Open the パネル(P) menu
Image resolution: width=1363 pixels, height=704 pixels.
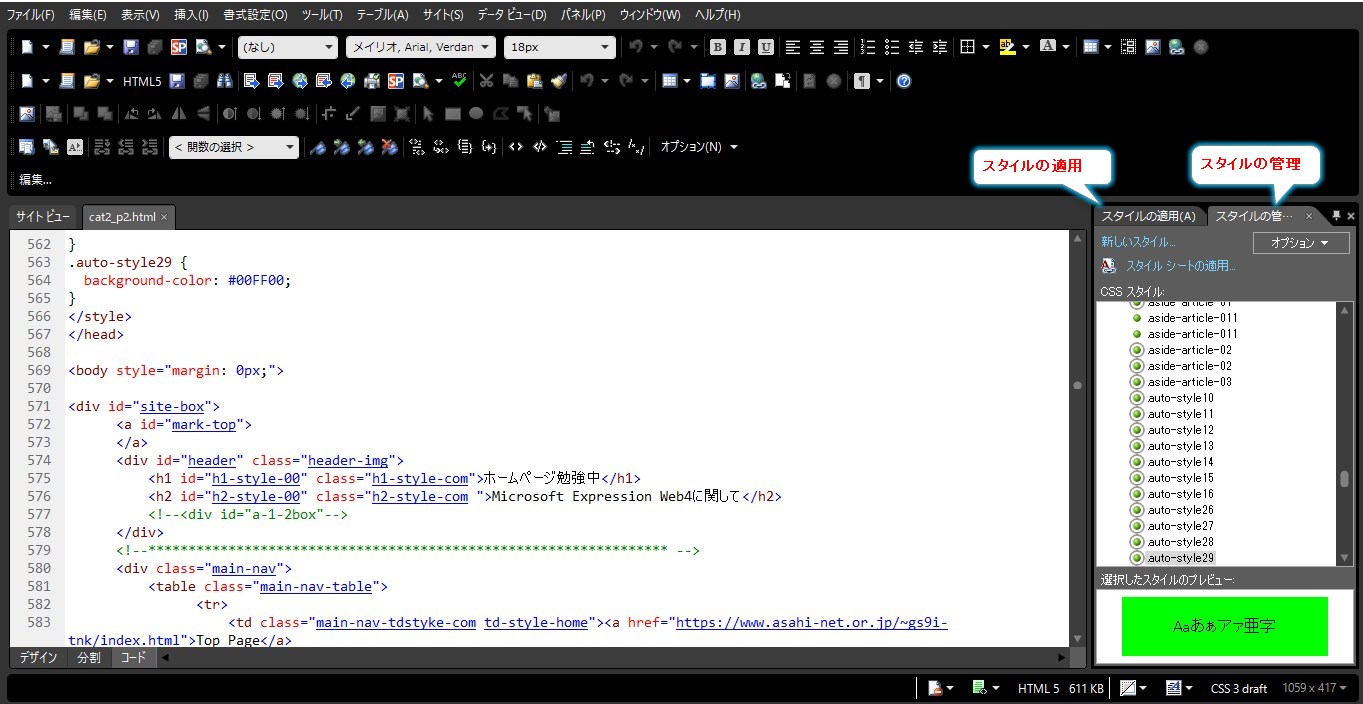[583, 15]
